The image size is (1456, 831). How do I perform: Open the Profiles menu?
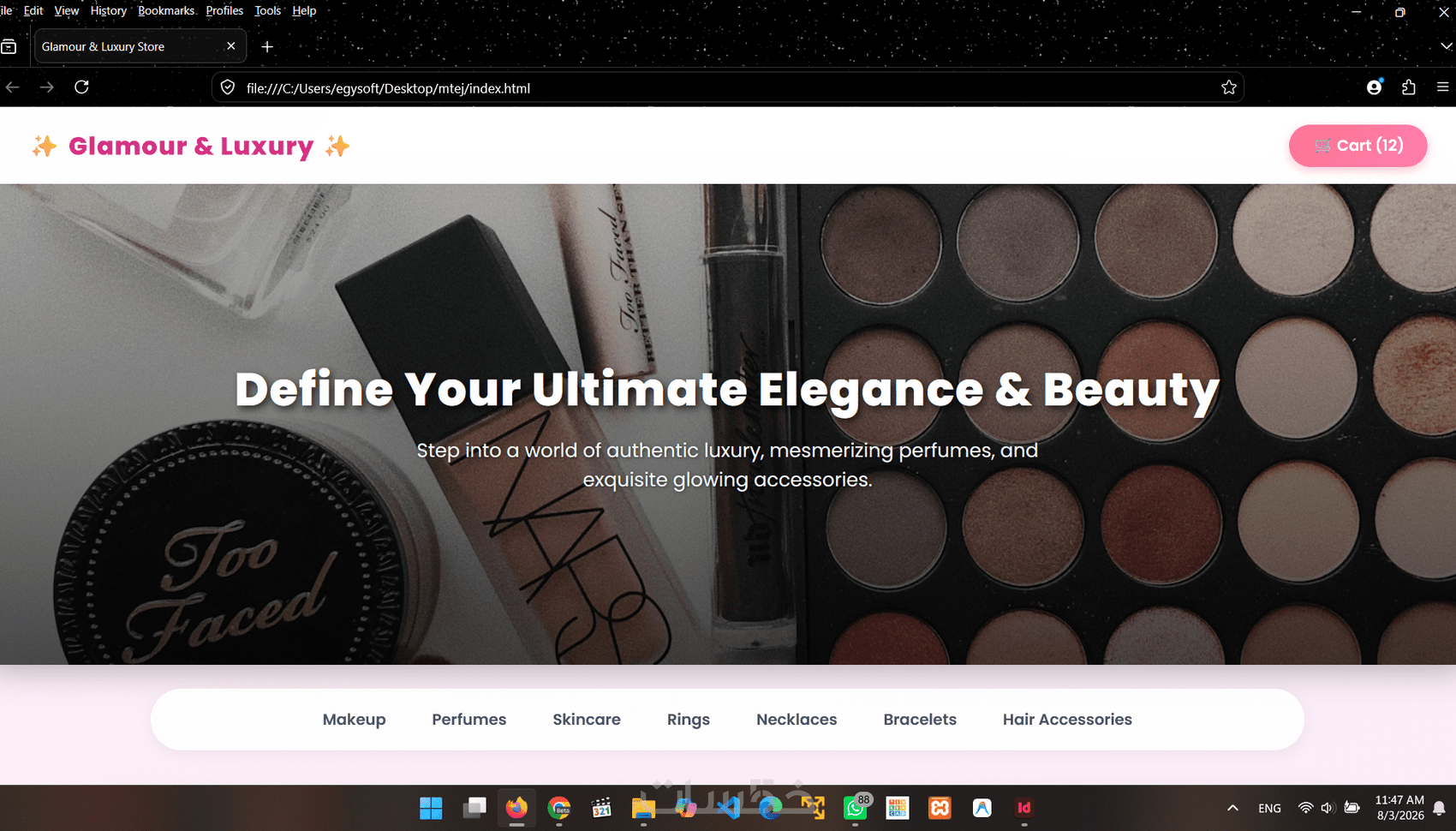pos(224,10)
